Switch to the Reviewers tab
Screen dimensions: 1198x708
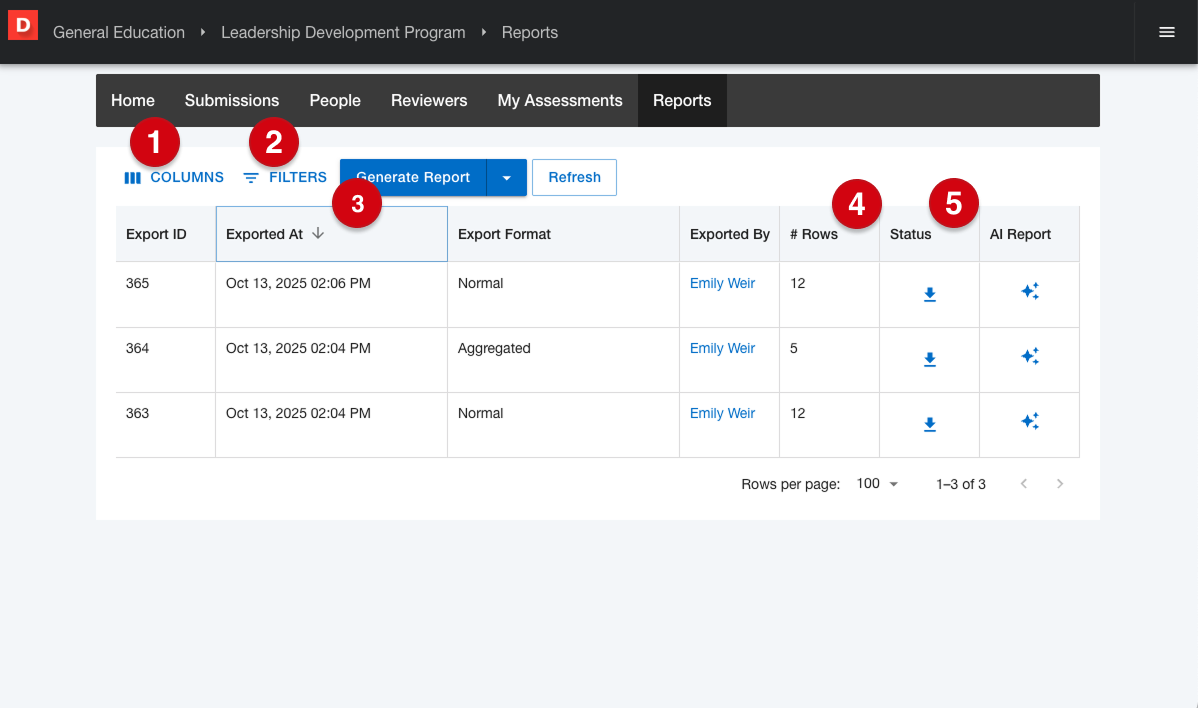429,101
